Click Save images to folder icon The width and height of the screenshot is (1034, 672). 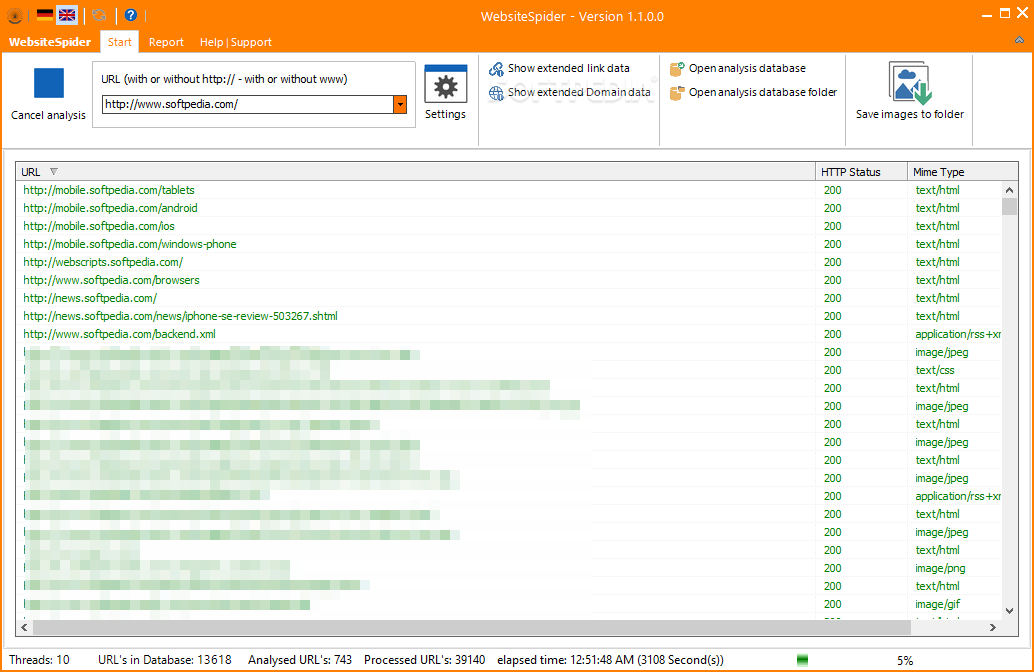(x=910, y=83)
